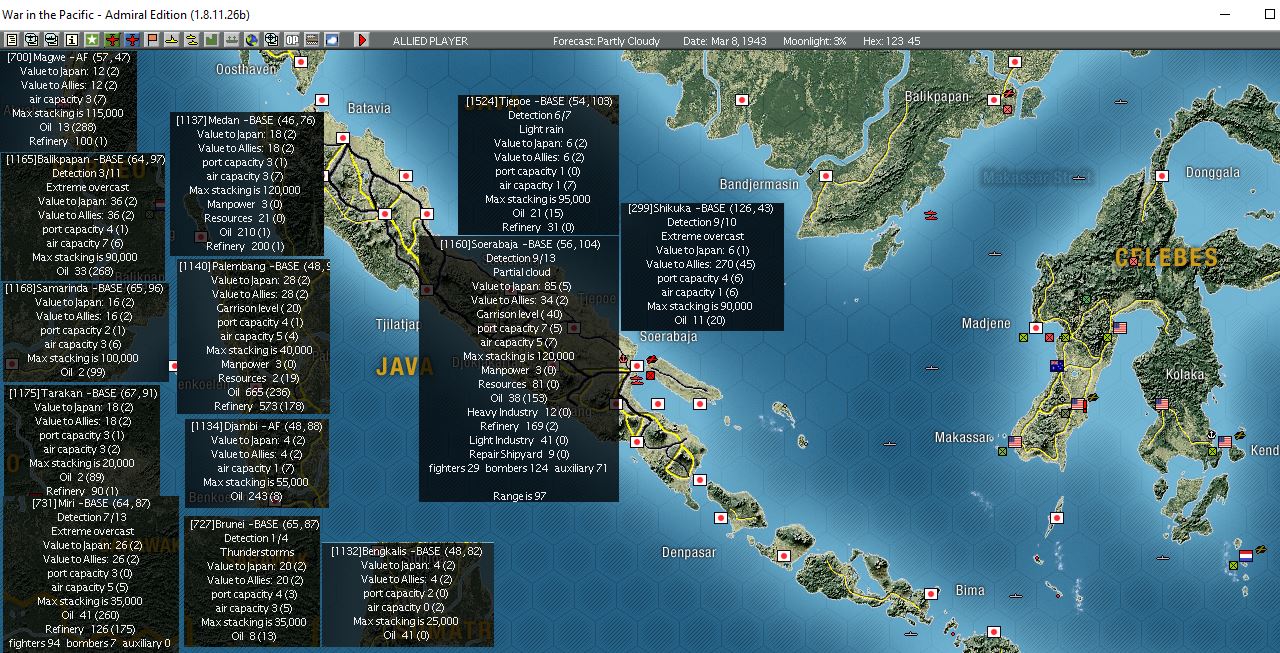Click the Soerabaja 'Repair Shipyard 9 (0)' line

519,454
